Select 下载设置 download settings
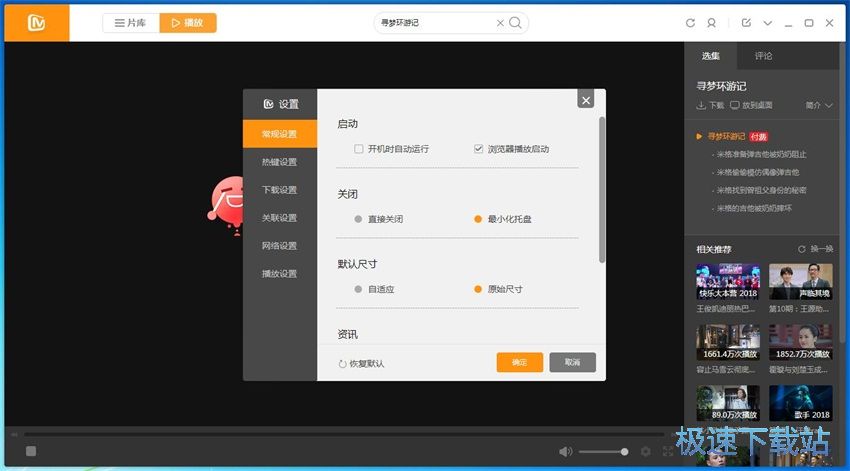The image size is (850, 471). coord(280,190)
